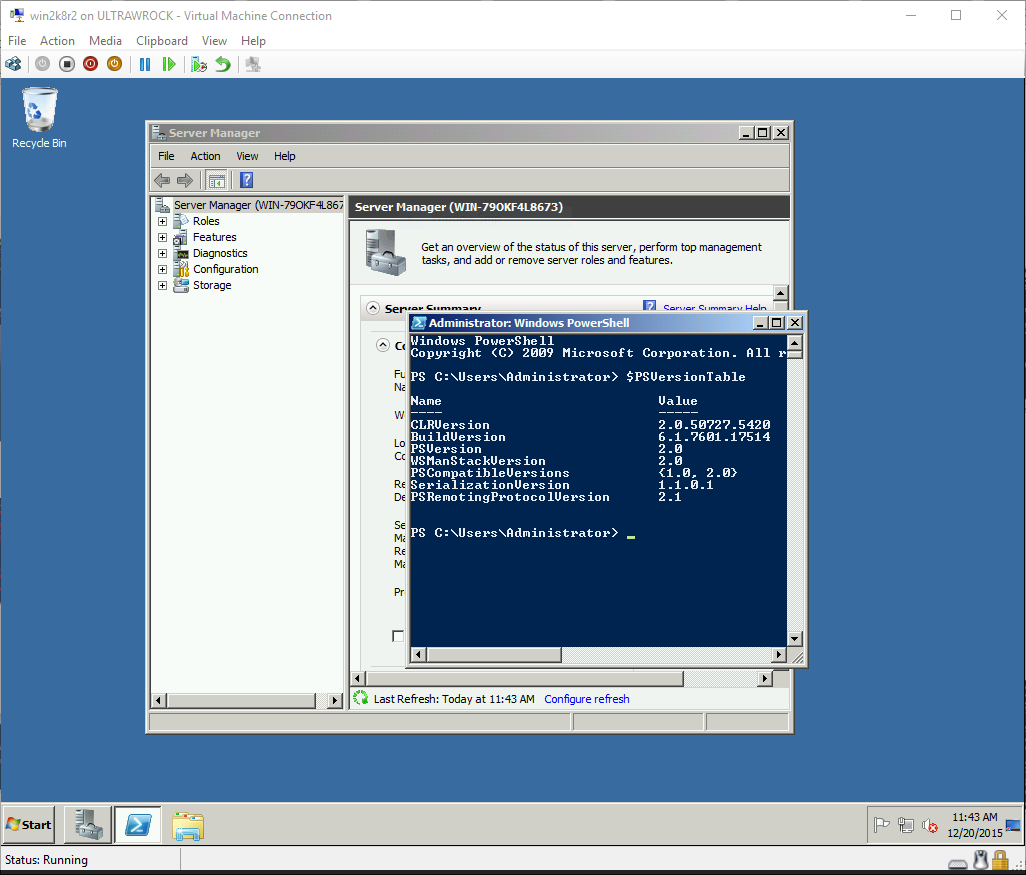Select Server Manager root tree node
1026x875 pixels.
click(x=258, y=205)
